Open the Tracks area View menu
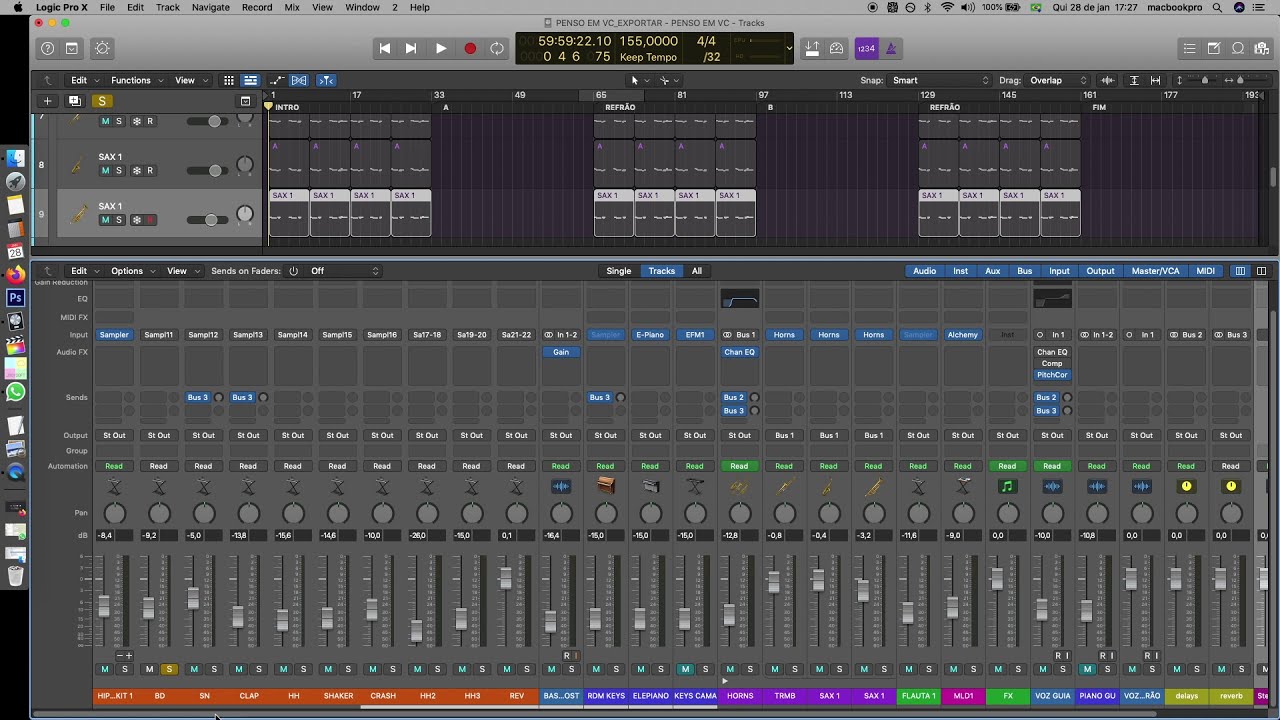The width and height of the screenshot is (1280, 720). point(191,80)
